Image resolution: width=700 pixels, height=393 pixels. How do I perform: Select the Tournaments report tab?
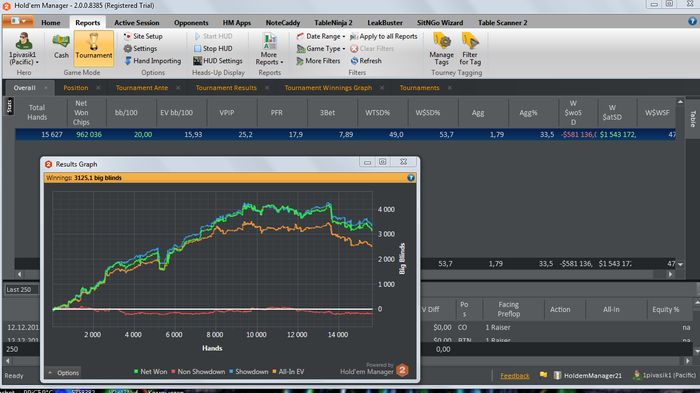[419, 88]
